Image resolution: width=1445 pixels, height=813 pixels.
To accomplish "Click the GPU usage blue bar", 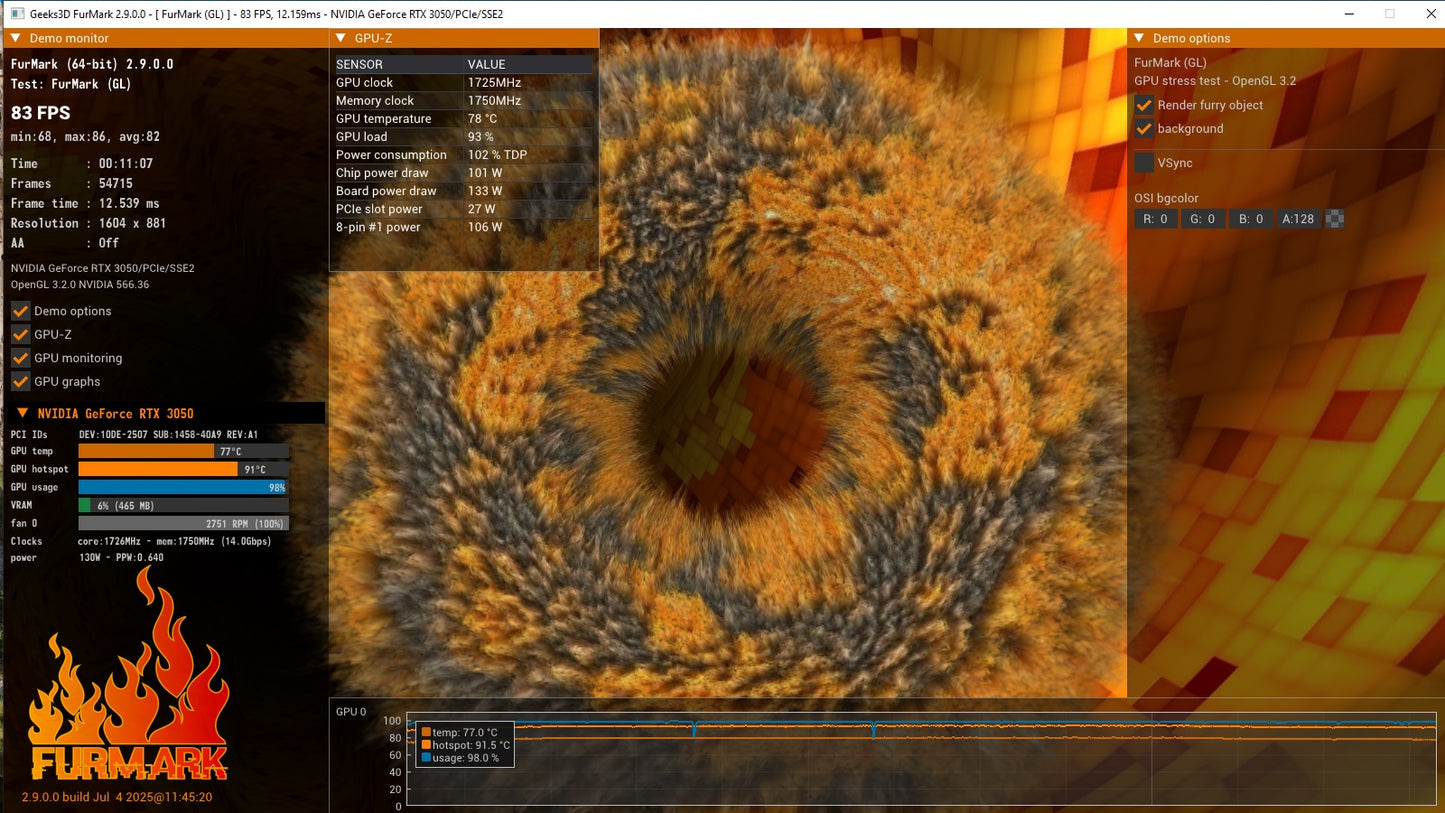I will pos(183,487).
